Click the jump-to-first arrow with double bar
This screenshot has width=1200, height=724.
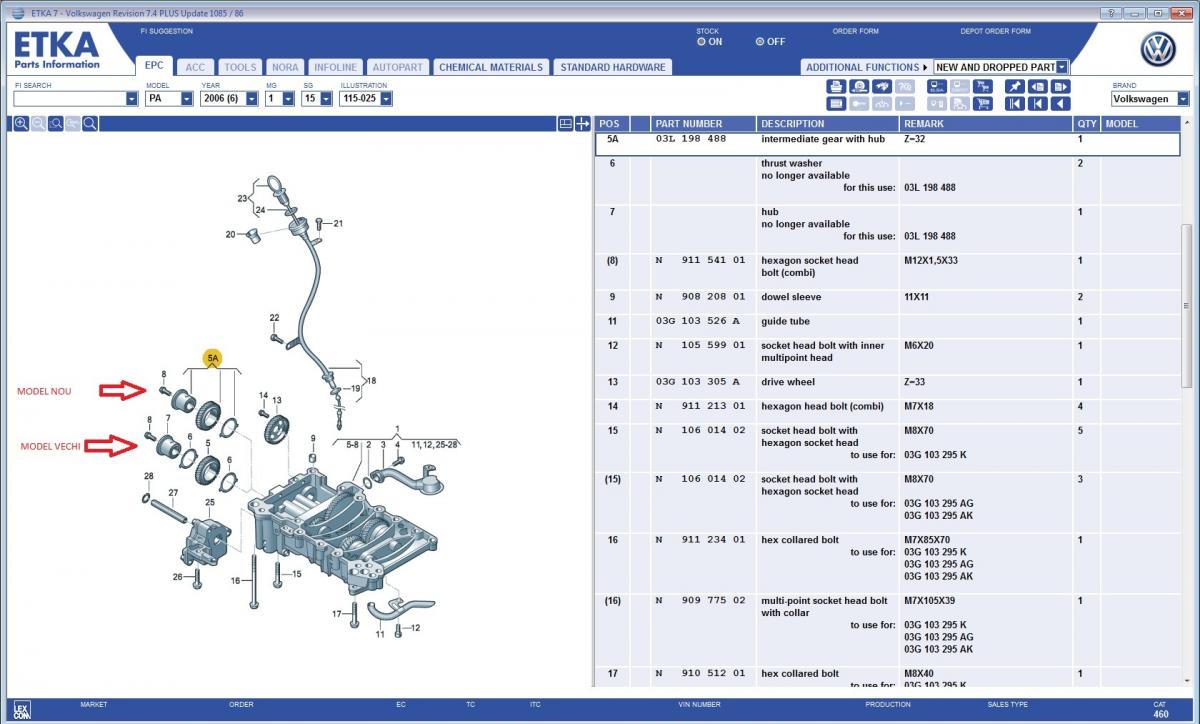tap(1015, 103)
